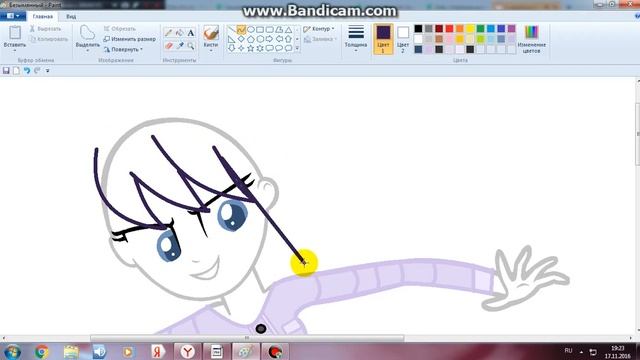Select the Text tool
The width and height of the screenshot is (640, 360).
click(191, 33)
